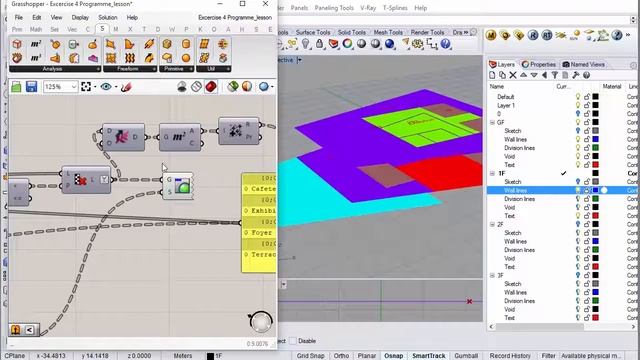This screenshot has height=360, width=640.
Task: Select the Volume (m³) component in Analysis panel
Action: pyautogui.click(x=36, y=58)
